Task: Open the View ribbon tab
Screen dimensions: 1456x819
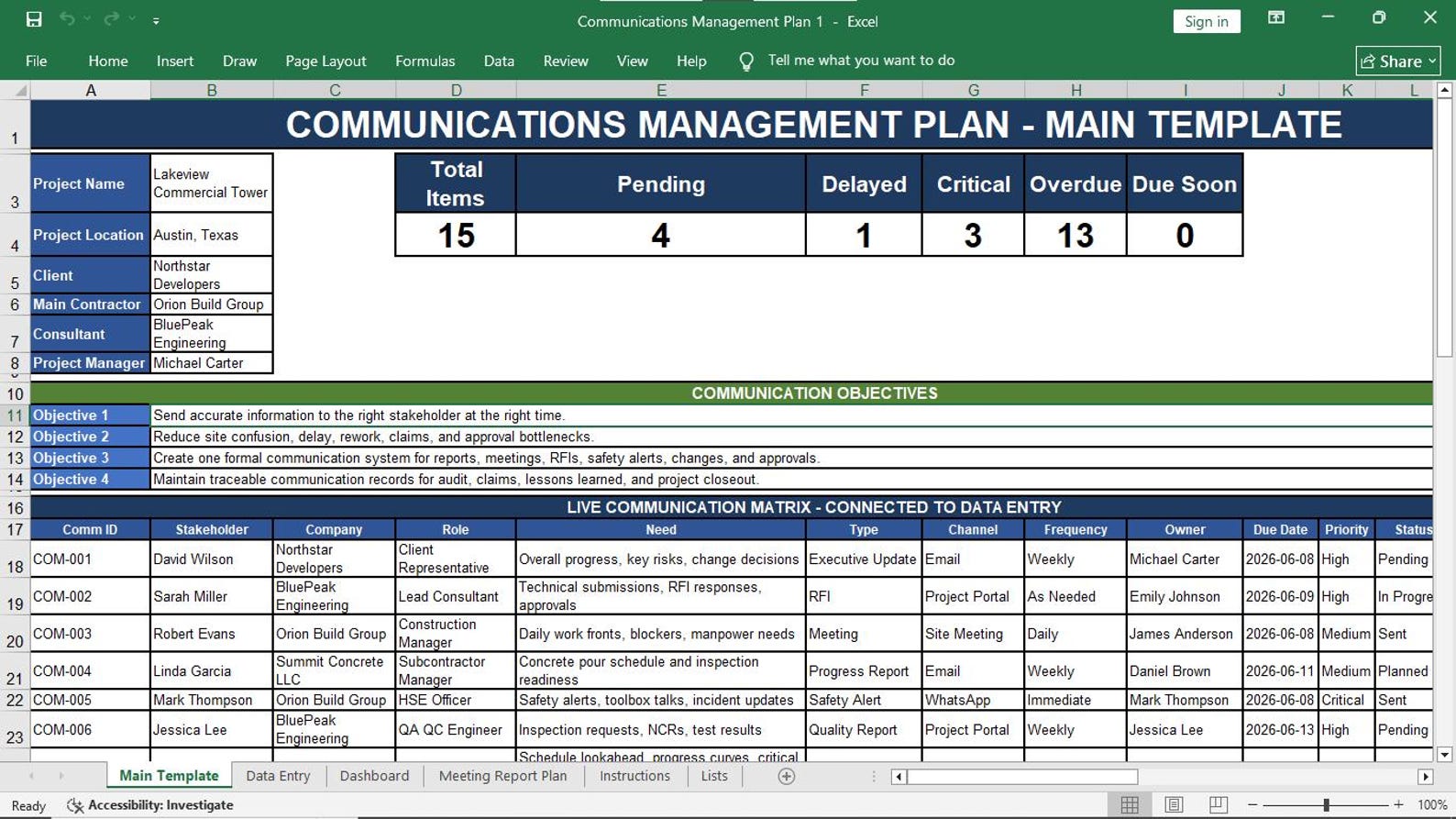Action: pyautogui.click(x=632, y=61)
